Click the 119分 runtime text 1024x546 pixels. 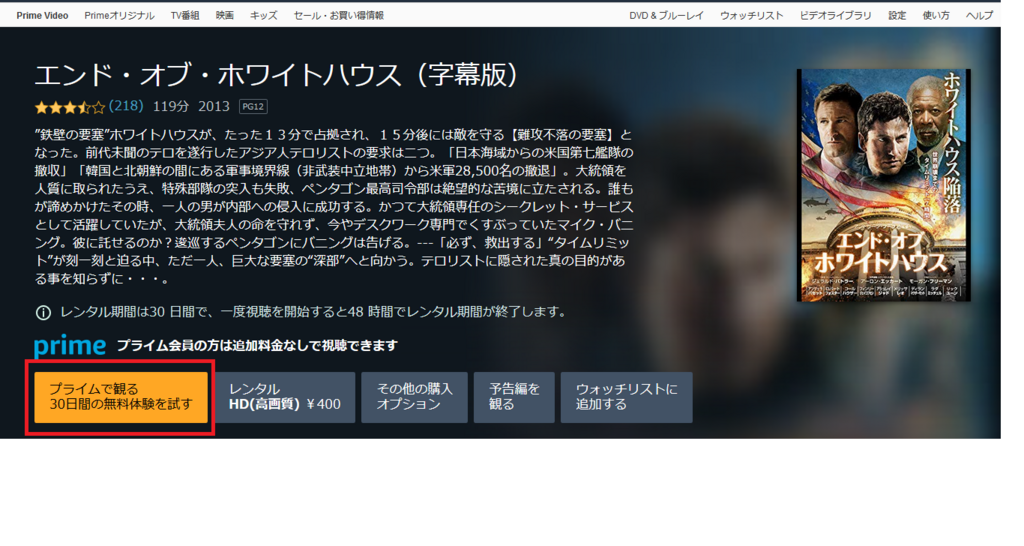171,106
